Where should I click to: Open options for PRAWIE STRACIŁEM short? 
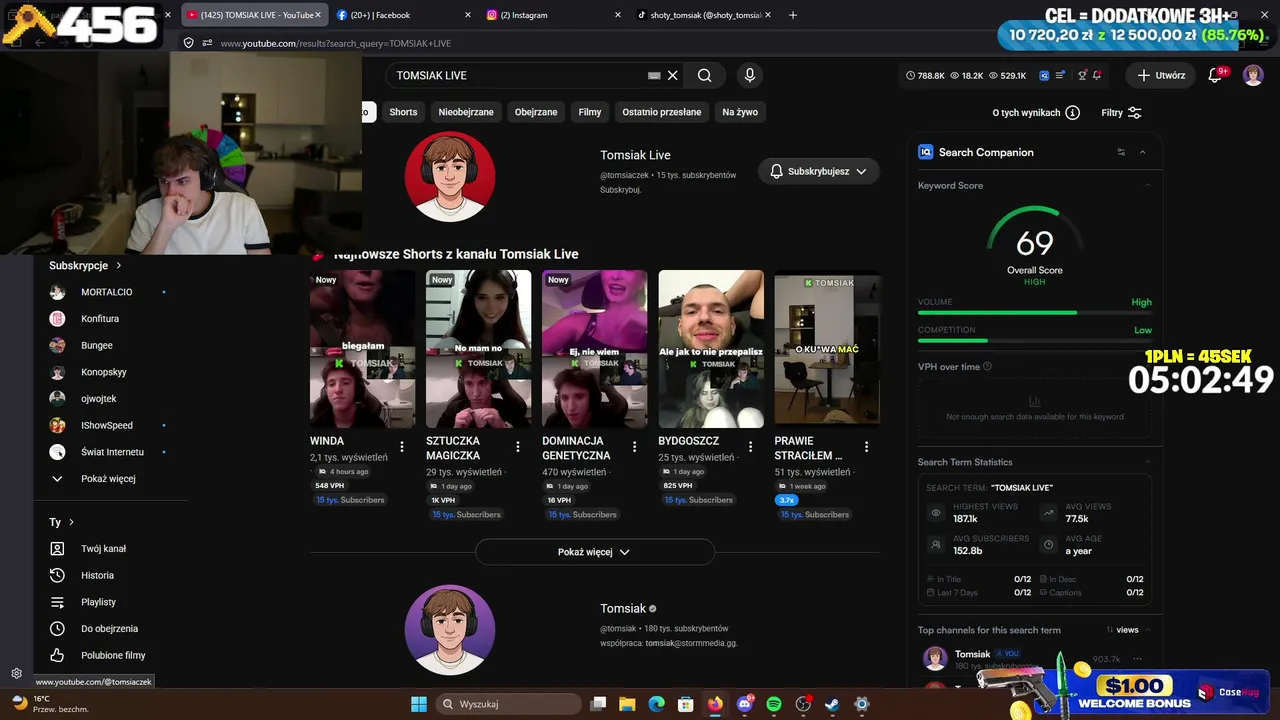click(866, 446)
